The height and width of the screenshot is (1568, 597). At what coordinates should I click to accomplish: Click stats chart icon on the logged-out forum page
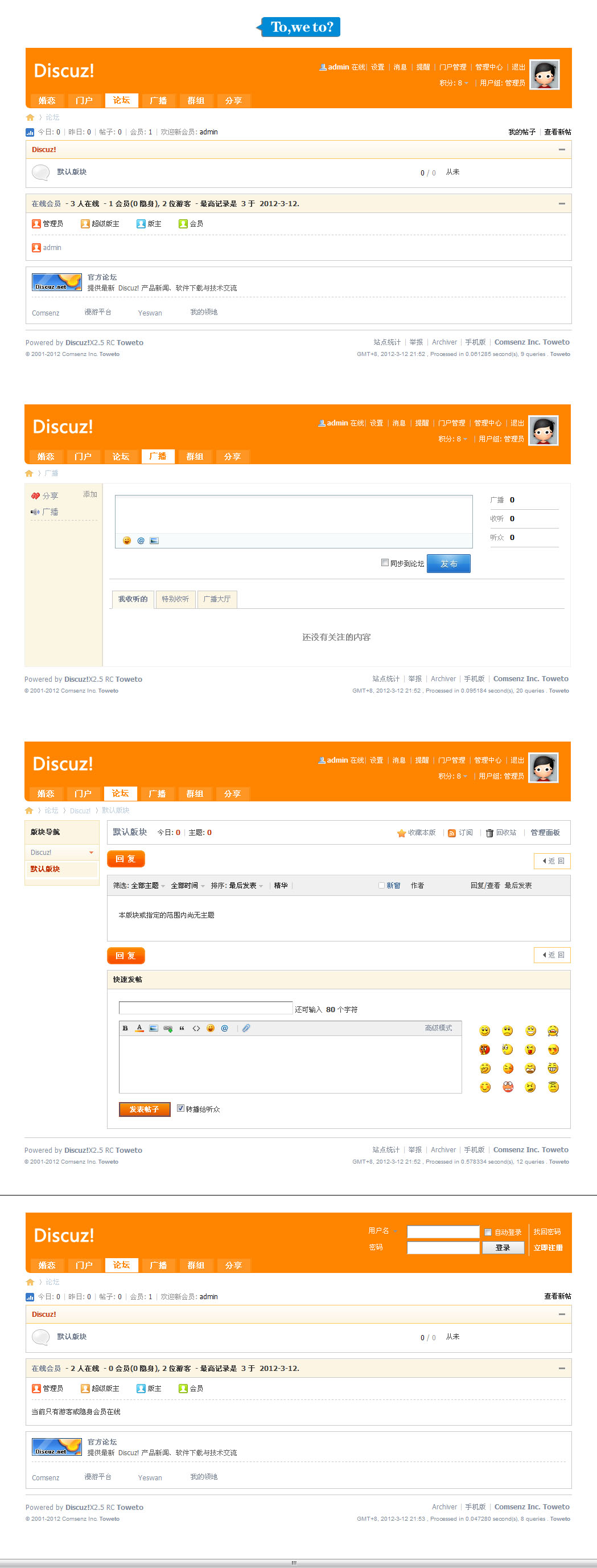tap(30, 1297)
